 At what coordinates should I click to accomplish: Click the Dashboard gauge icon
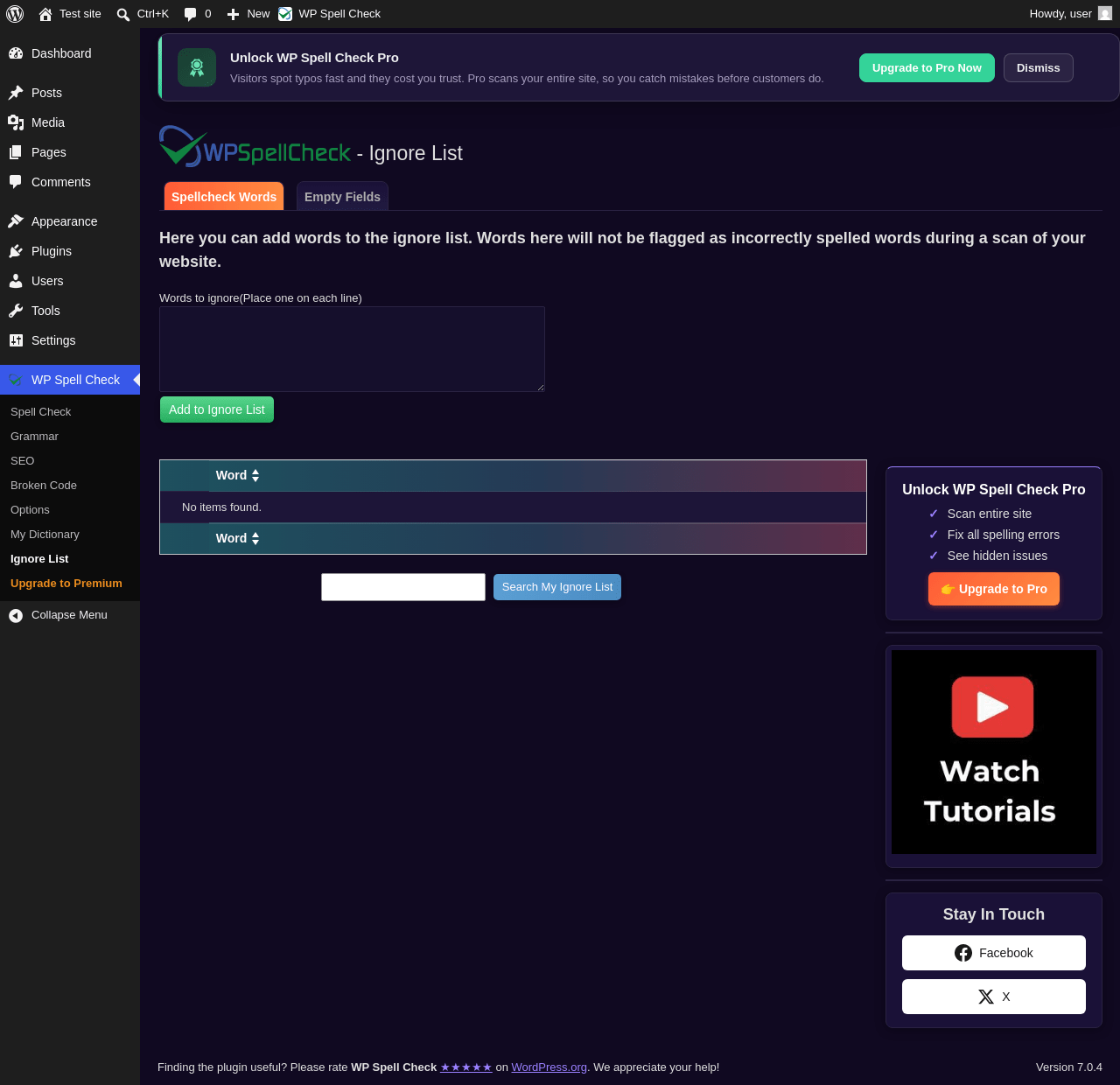point(16,53)
